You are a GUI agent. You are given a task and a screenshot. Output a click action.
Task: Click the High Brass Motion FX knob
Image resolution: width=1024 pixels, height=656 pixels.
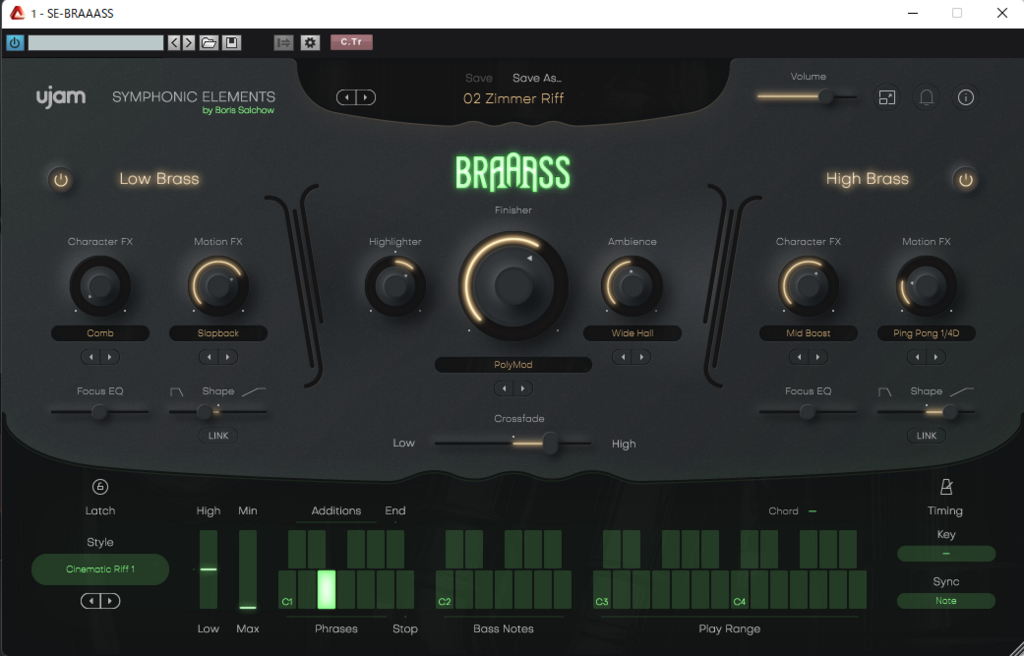coord(926,286)
